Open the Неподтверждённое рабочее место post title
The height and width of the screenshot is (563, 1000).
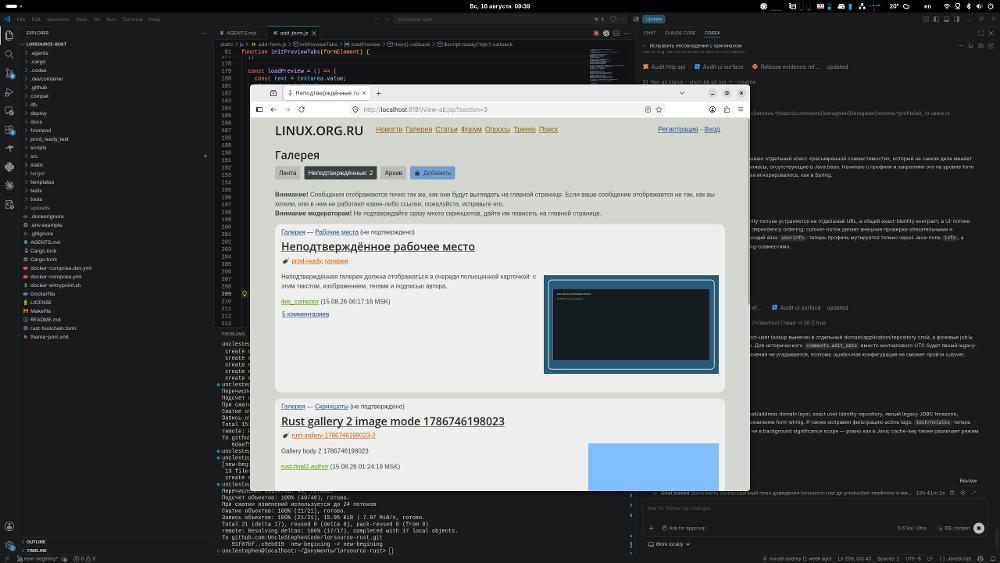[378, 247]
